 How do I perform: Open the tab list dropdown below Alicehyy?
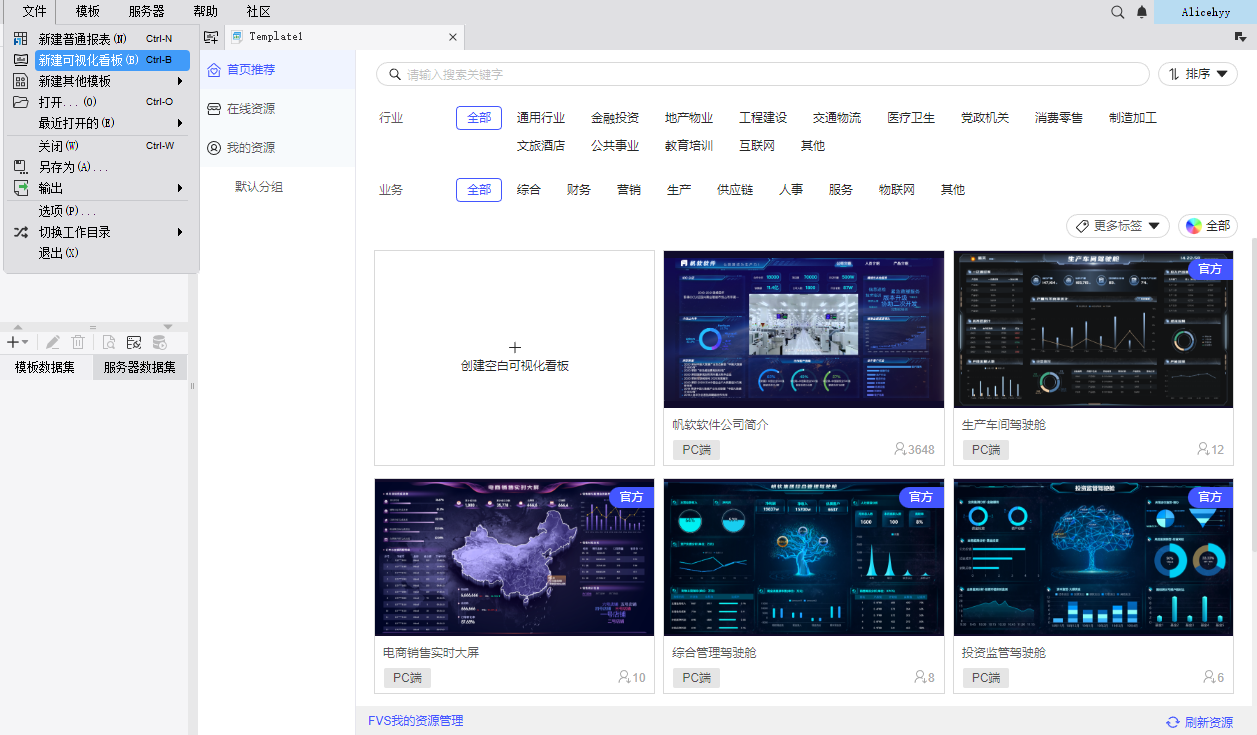[x=1240, y=37]
